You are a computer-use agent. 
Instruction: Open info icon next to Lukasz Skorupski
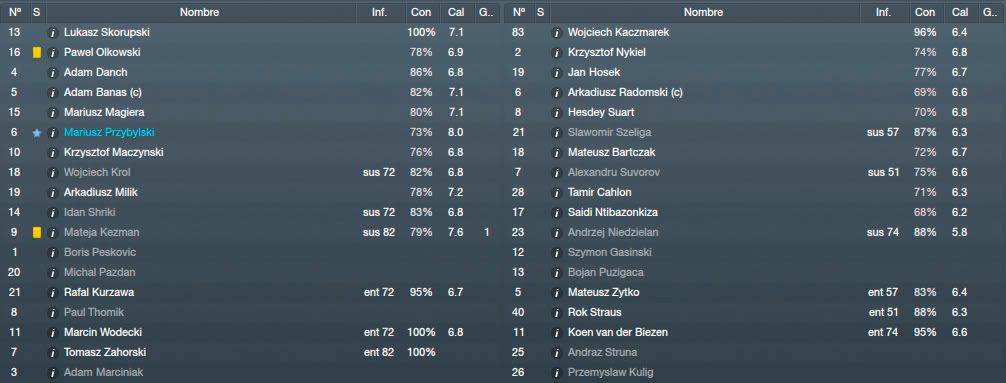[x=53, y=32]
